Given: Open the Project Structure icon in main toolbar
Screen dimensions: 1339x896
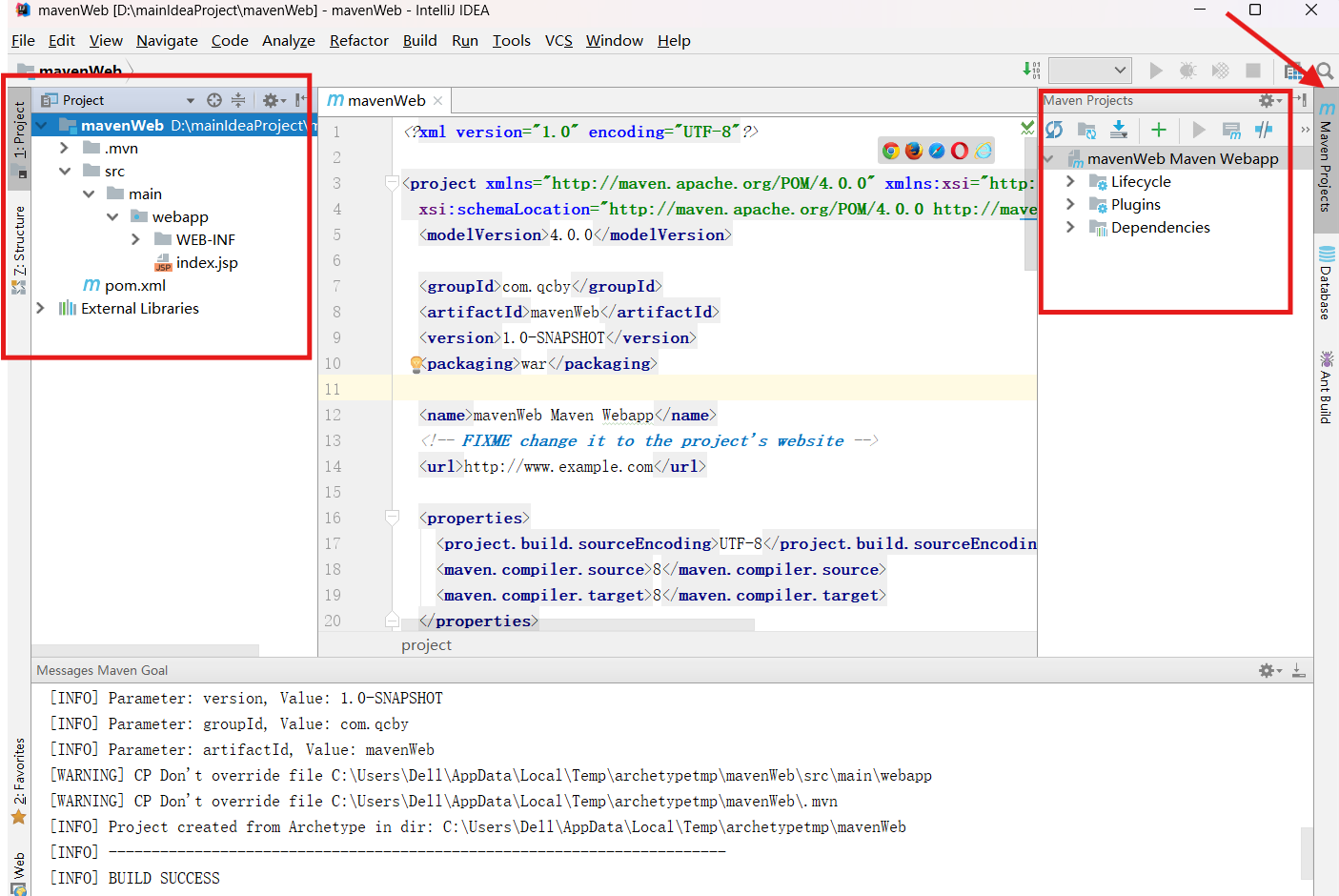Looking at the screenshot, I should [x=1292, y=71].
